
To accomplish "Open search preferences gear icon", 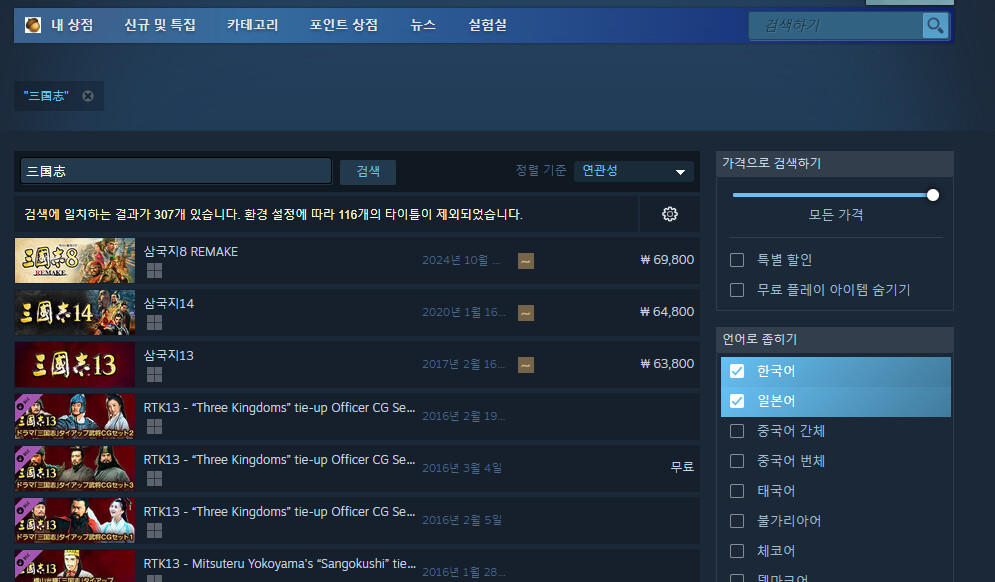I will click(669, 214).
